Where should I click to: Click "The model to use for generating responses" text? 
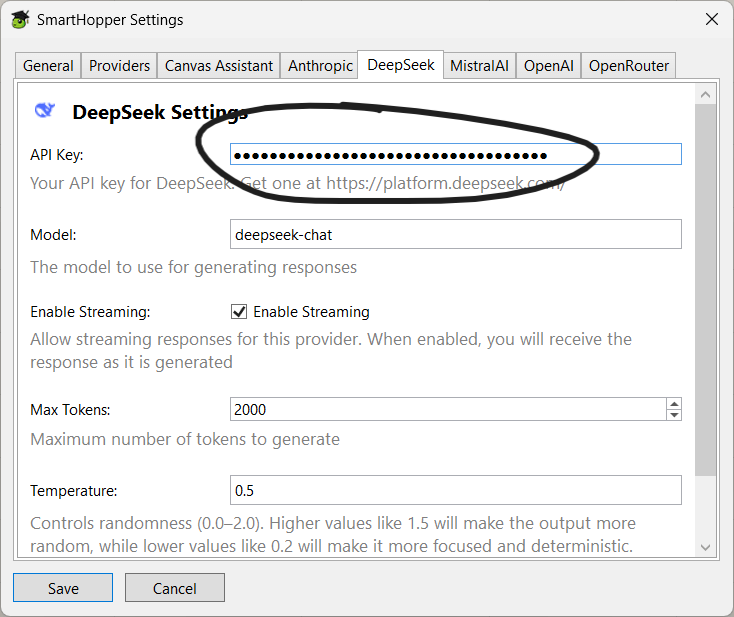193,267
